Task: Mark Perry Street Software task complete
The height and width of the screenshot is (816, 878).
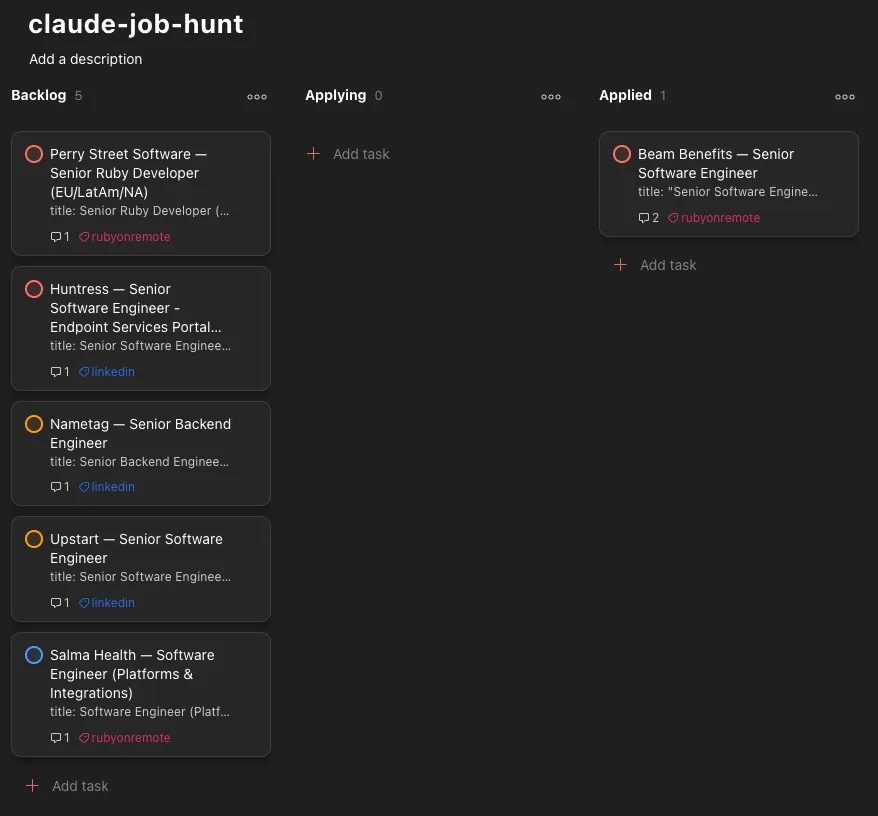Action: click(34, 154)
